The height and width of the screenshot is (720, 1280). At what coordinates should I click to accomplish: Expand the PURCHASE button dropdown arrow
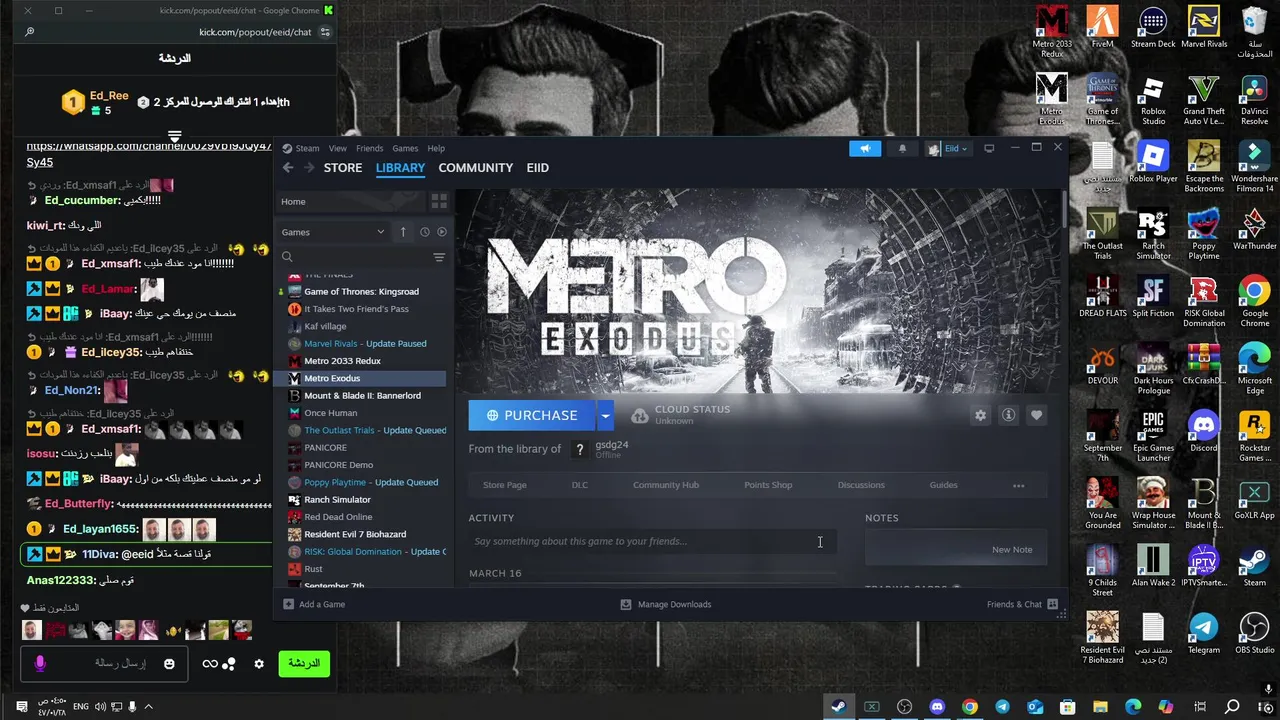tap(605, 415)
